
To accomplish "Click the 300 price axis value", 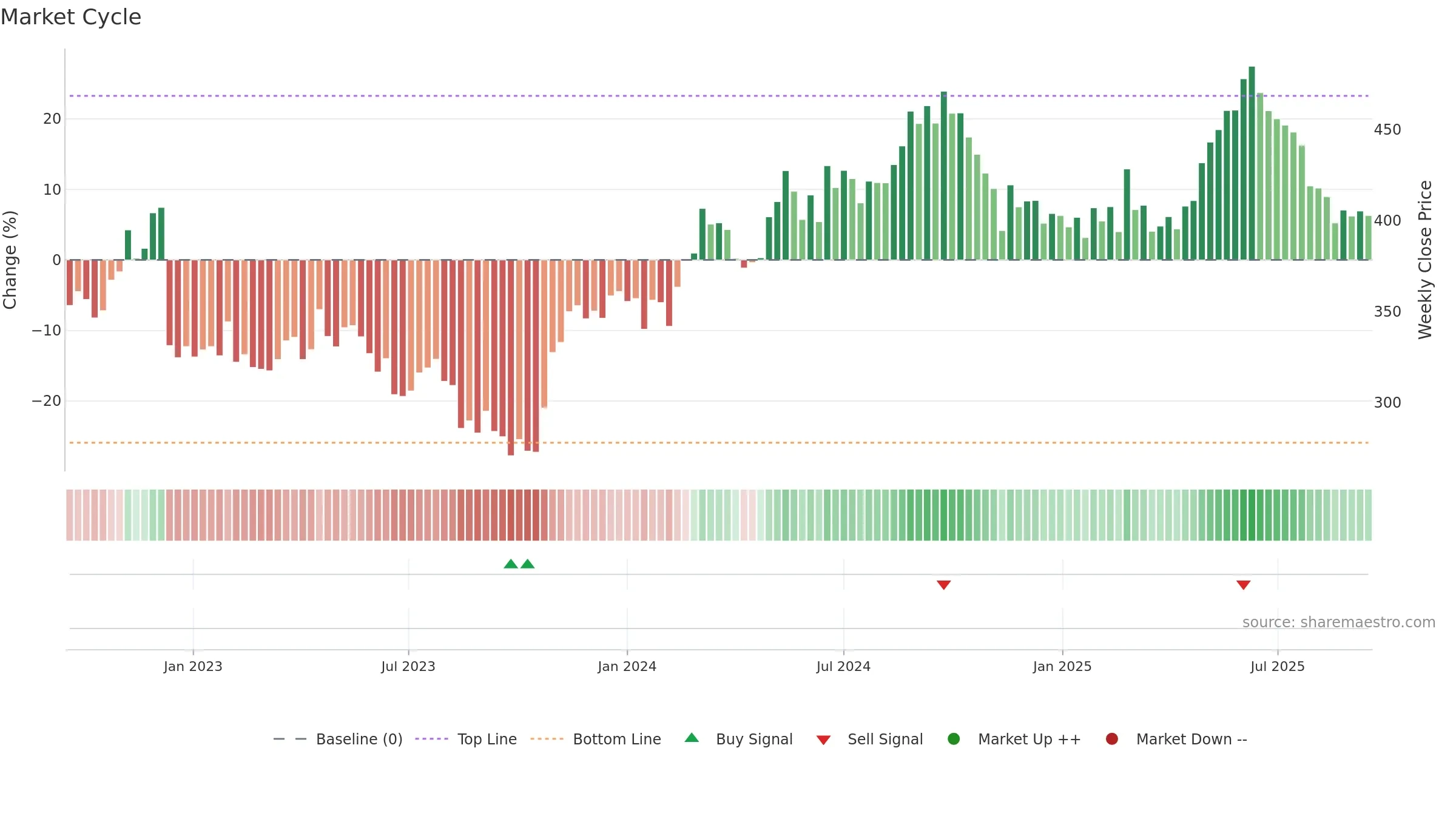I will click(1387, 403).
